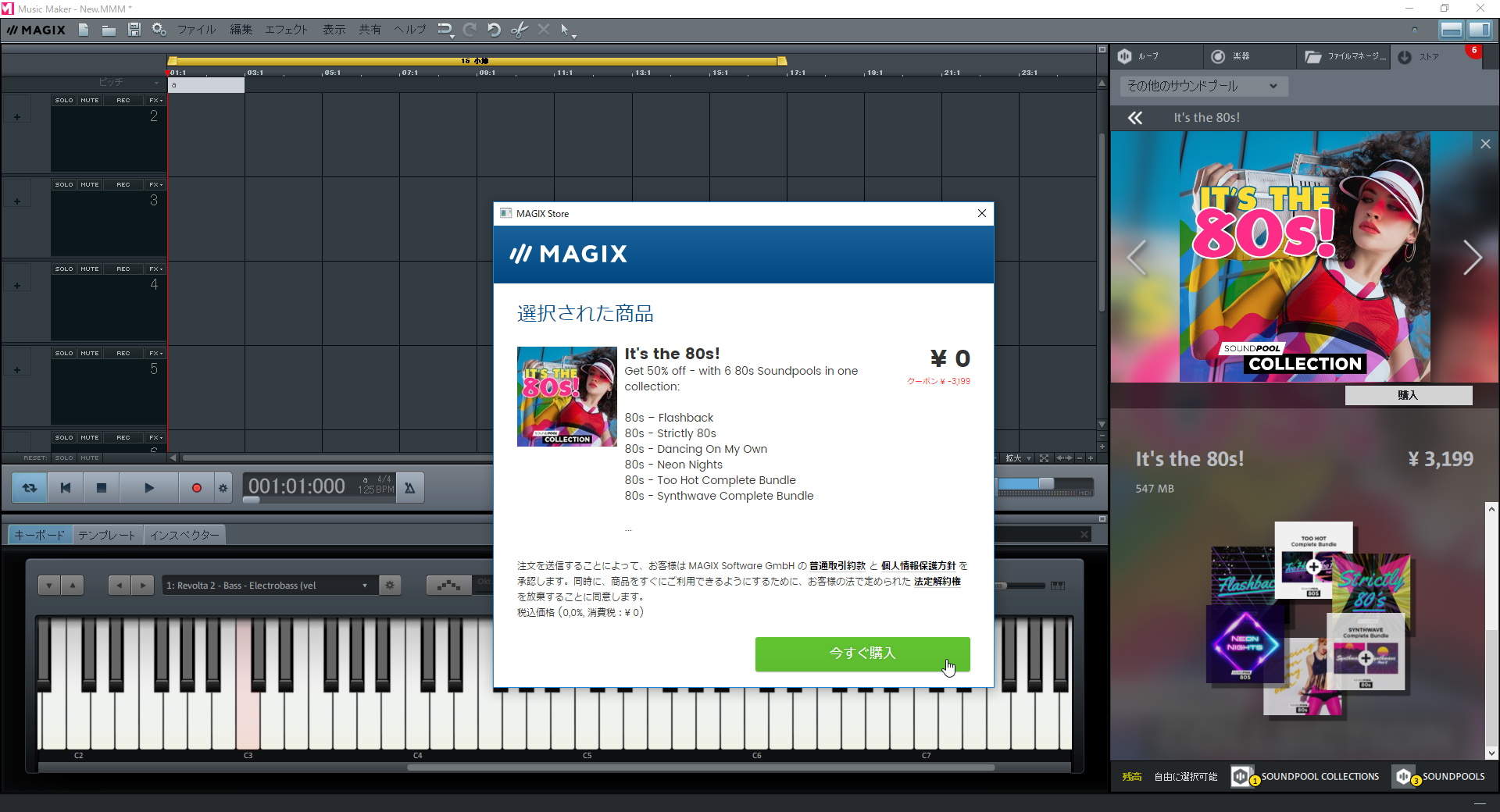This screenshot has width=1500, height=812.
Task: Open the 編集 menu
Action: [241, 30]
